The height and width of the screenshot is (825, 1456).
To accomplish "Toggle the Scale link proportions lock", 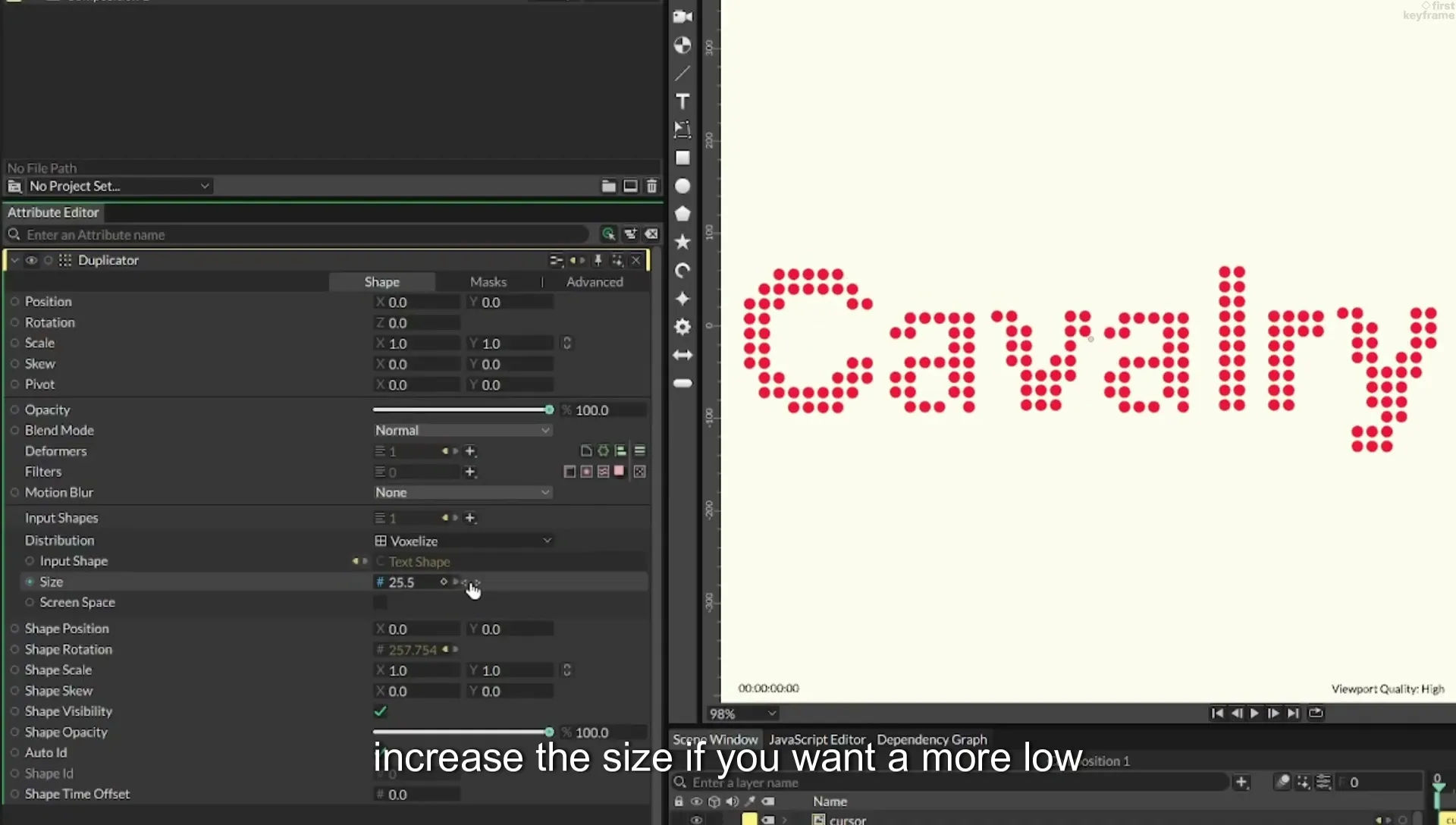I will 566,343.
